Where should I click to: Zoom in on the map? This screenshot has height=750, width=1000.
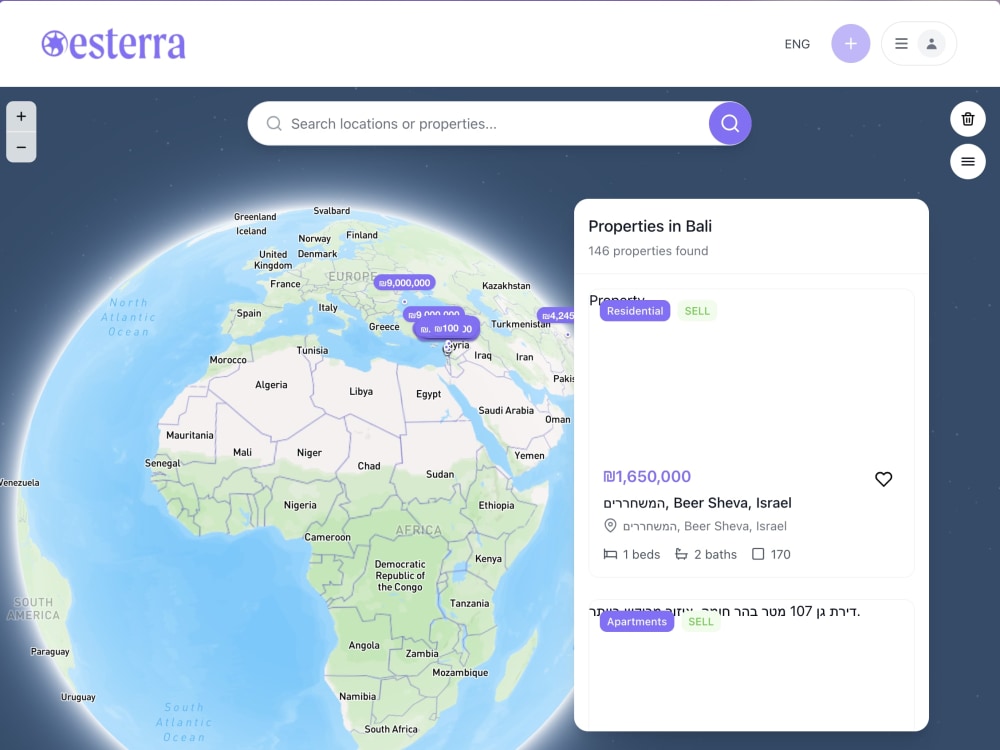[x=21, y=117]
